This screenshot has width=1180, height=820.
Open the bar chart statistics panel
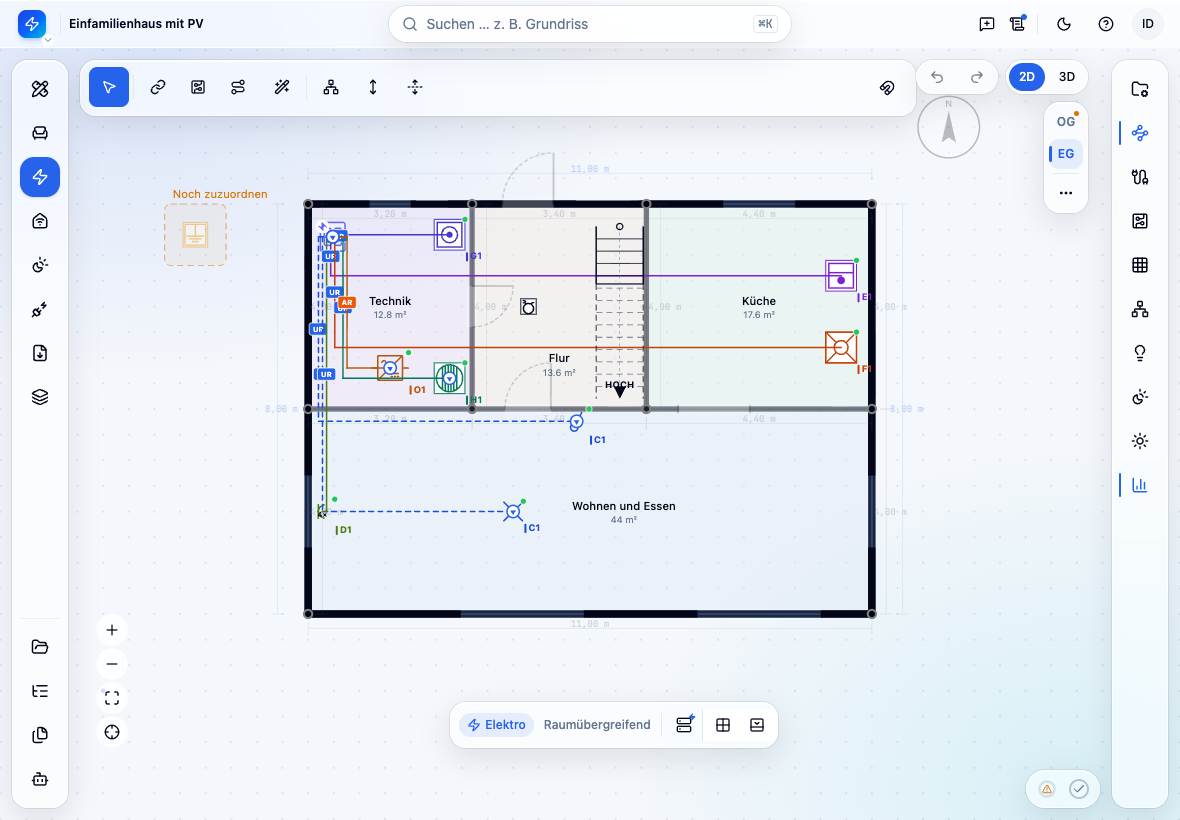coord(1140,485)
